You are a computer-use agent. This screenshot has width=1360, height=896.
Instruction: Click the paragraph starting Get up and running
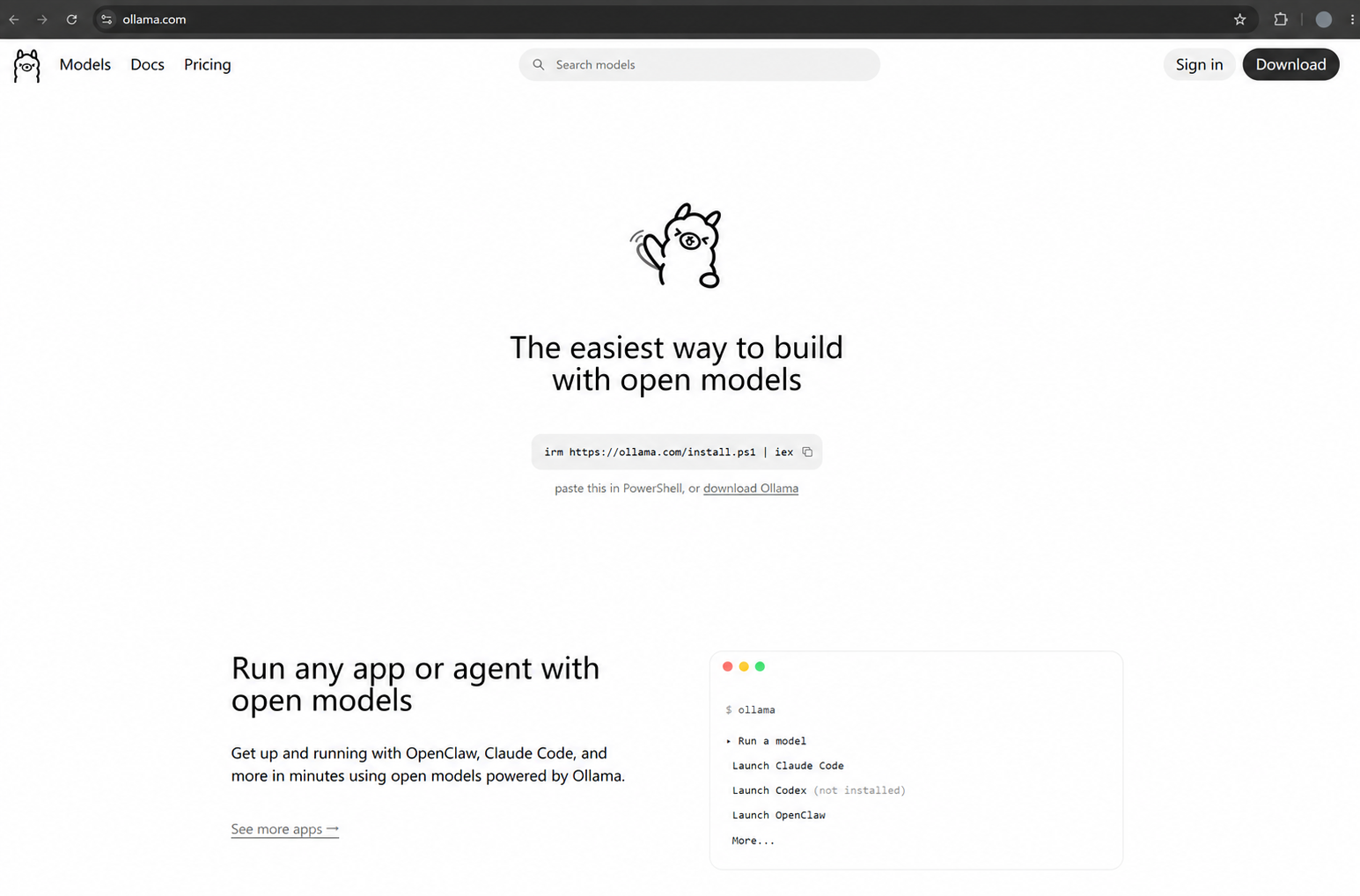coord(428,765)
